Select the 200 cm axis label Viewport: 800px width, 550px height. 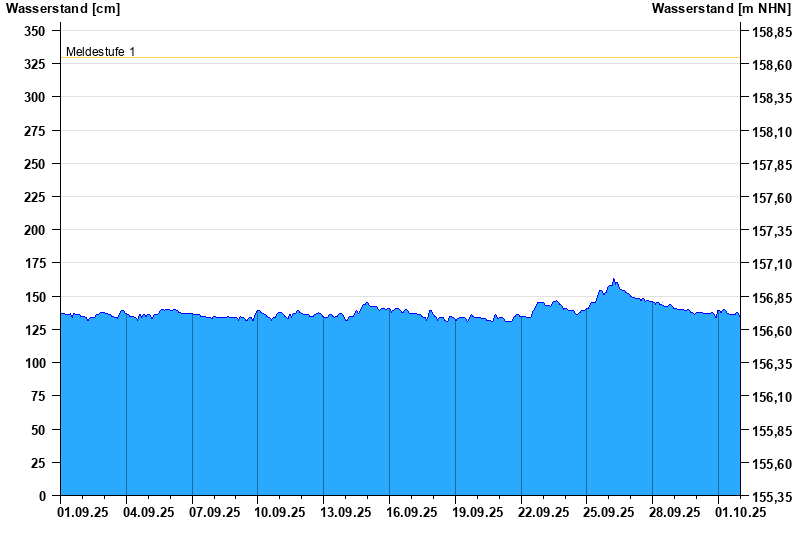point(35,230)
